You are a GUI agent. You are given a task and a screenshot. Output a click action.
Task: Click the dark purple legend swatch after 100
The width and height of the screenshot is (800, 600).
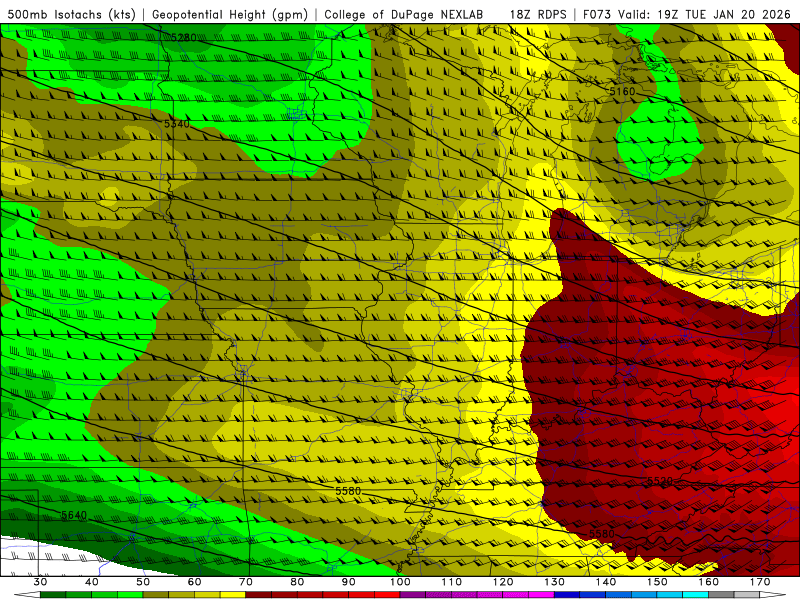[413, 595]
